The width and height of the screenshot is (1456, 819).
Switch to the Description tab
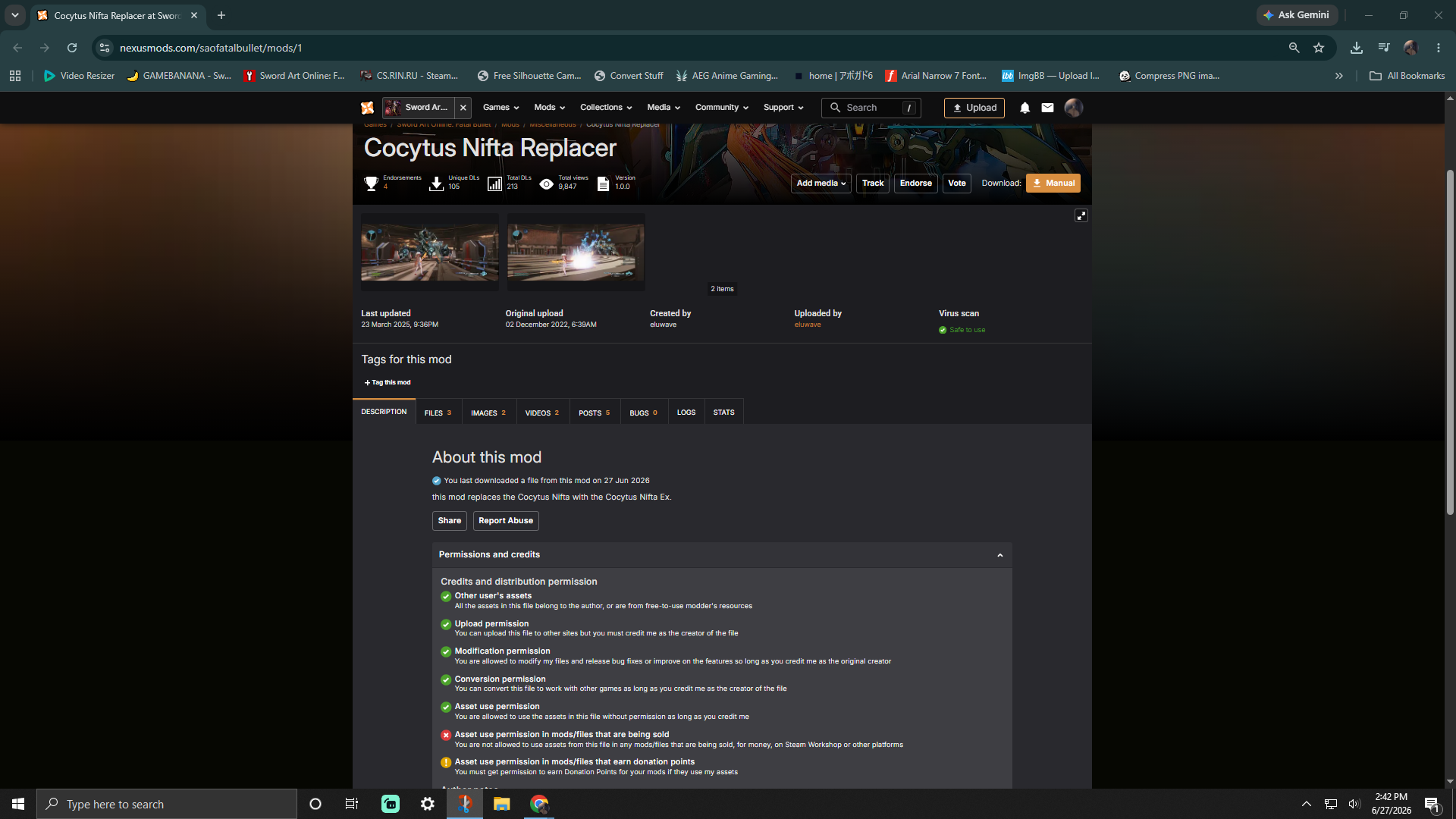(x=384, y=412)
